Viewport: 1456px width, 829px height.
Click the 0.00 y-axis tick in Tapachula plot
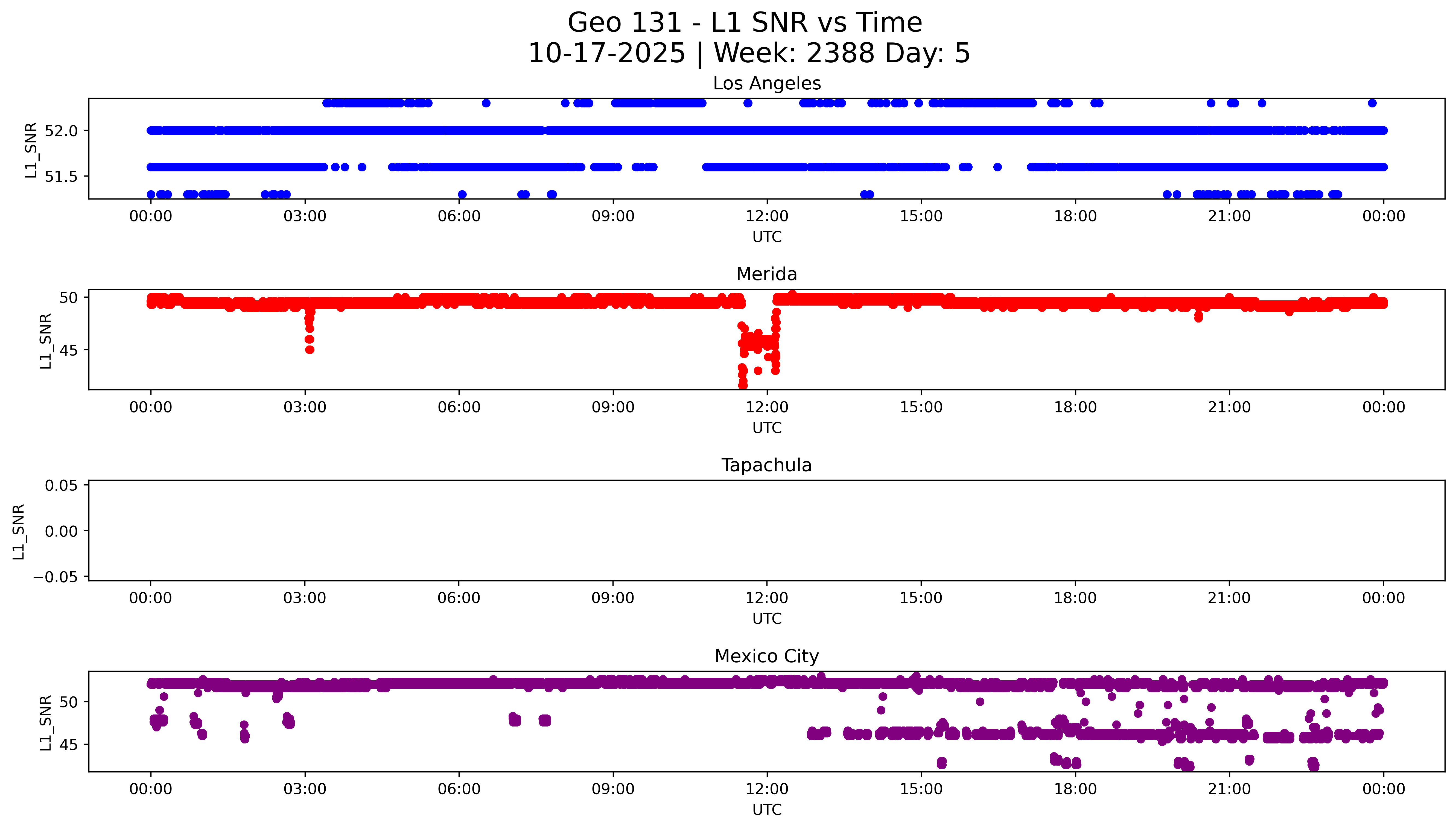click(x=61, y=531)
